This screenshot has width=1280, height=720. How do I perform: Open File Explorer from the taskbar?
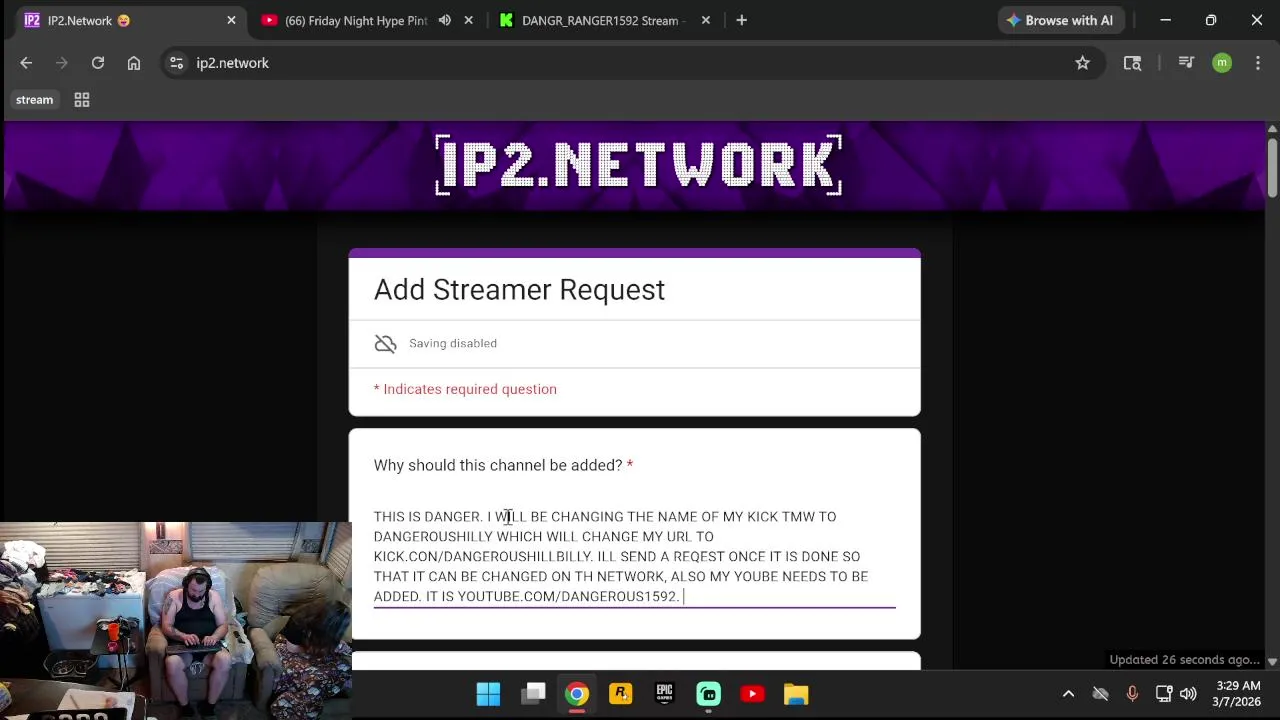click(x=796, y=694)
